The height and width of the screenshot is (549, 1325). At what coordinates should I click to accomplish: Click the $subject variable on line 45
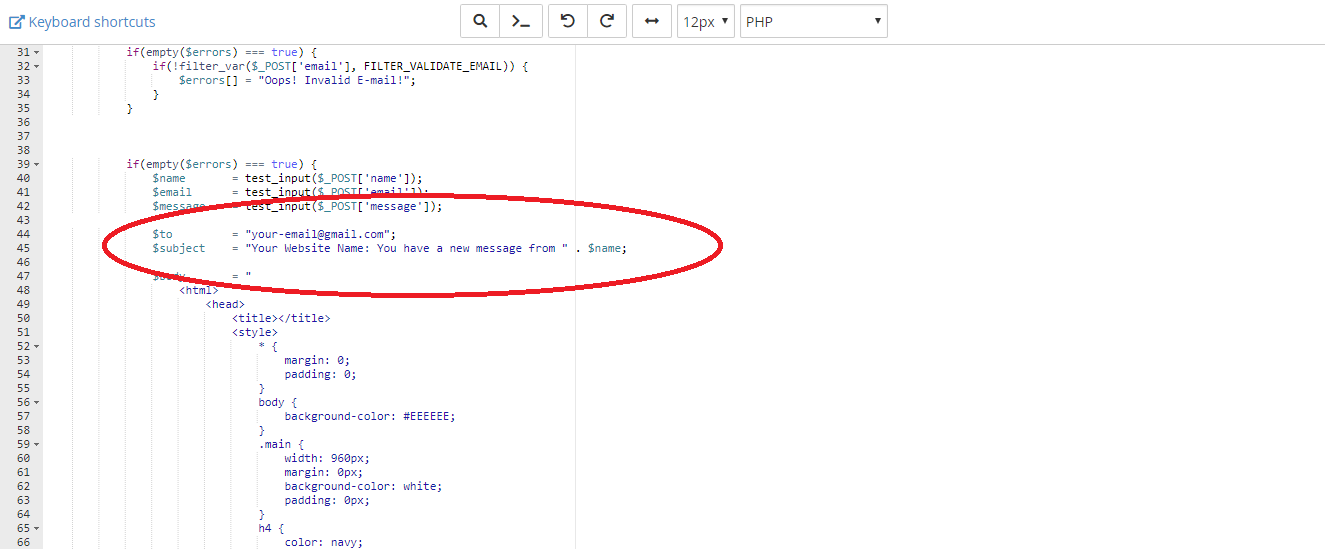[x=179, y=248]
